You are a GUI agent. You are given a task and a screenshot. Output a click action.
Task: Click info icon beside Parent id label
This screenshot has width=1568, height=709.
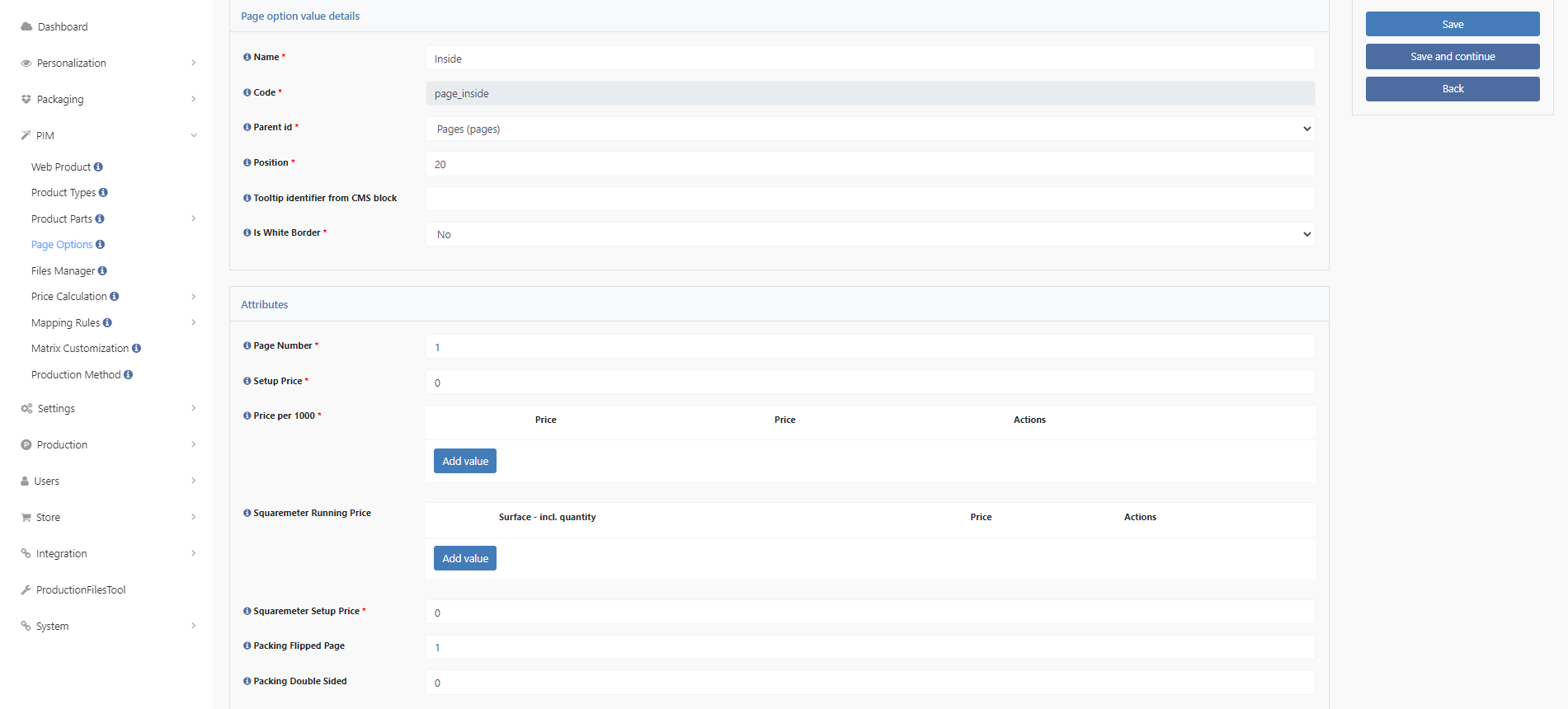click(x=247, y=127)
